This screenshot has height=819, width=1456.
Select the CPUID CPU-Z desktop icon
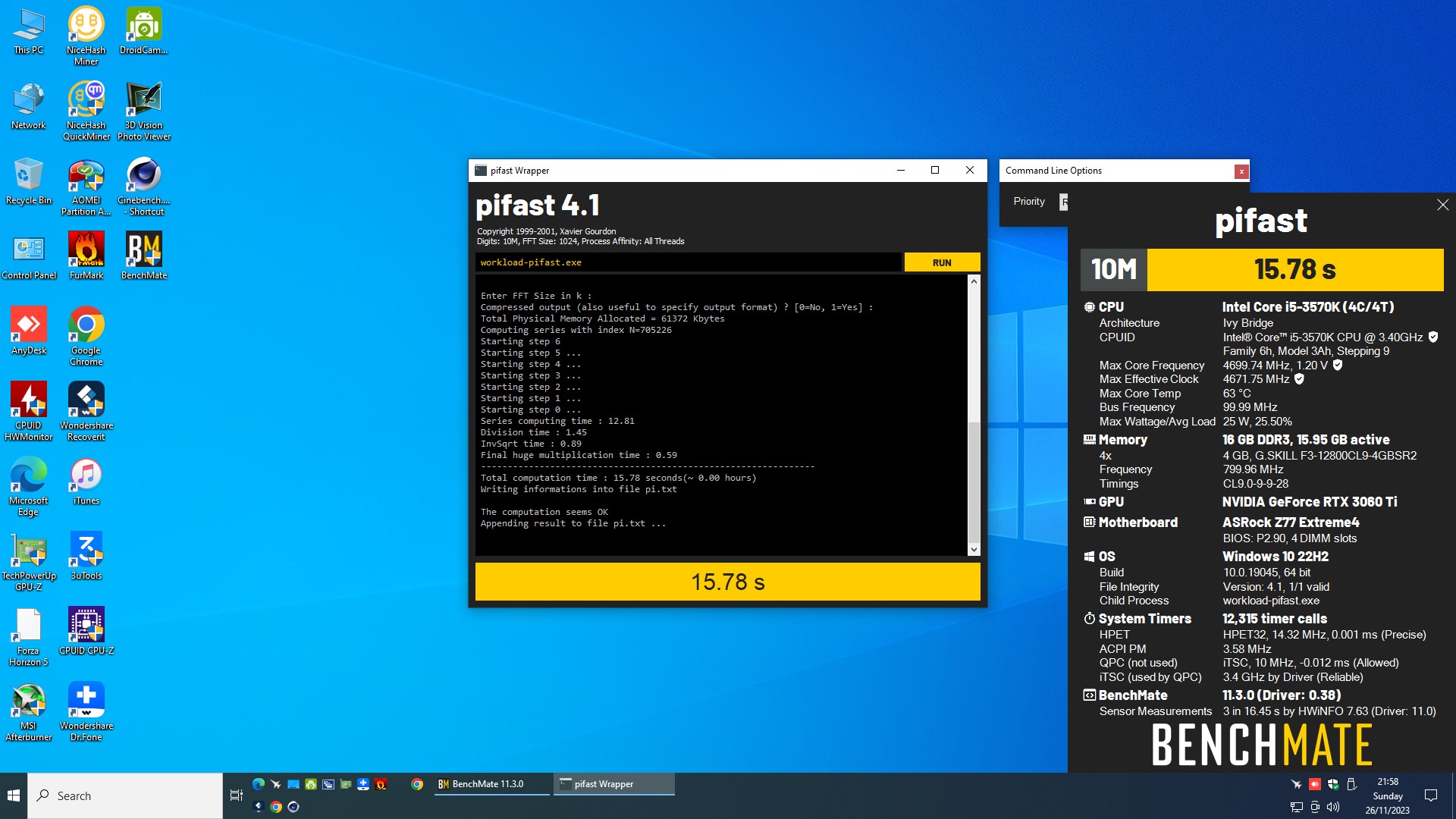pyautogui.click(x=86, y=632)
